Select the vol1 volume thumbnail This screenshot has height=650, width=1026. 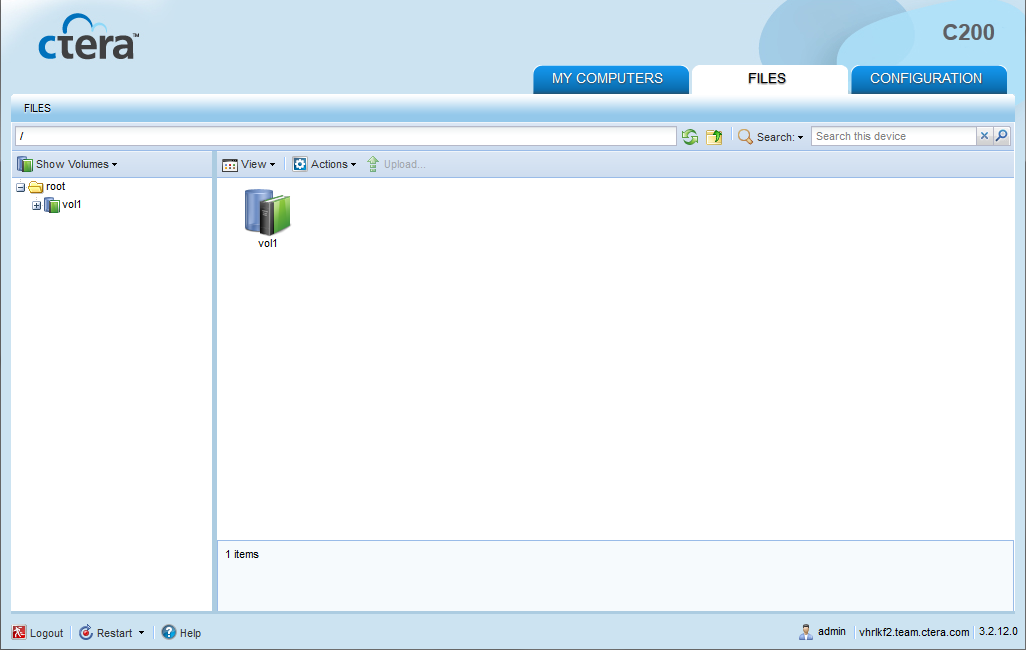268,218
